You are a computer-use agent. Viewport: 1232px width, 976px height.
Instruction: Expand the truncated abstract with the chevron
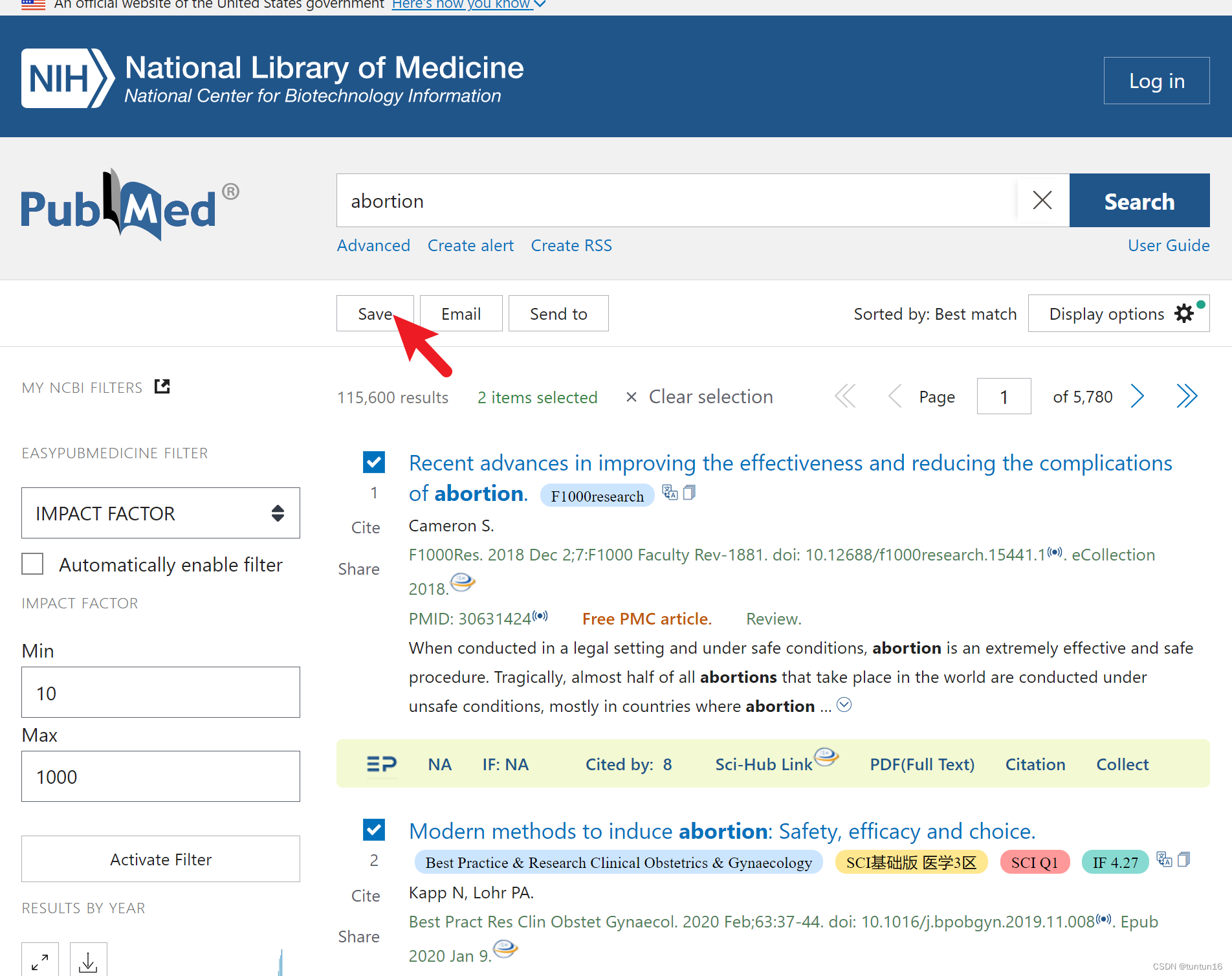(x=844, y=704)
